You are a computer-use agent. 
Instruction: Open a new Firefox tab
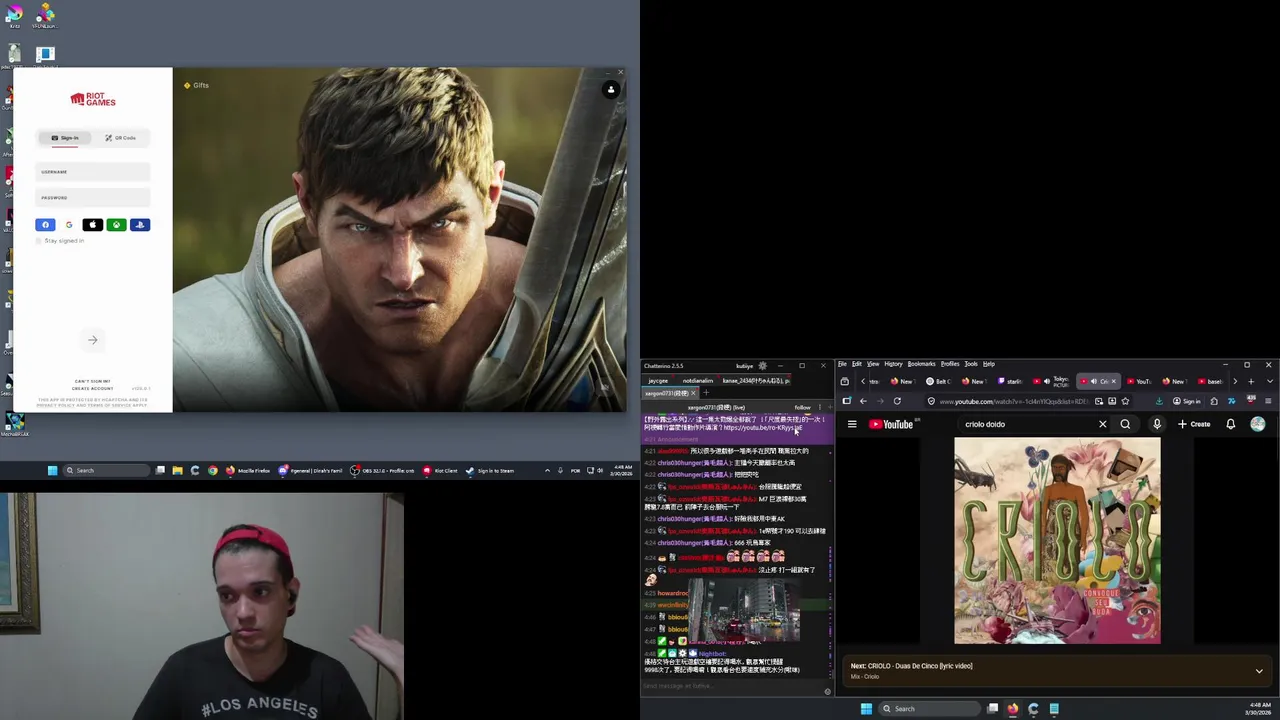1250,381
